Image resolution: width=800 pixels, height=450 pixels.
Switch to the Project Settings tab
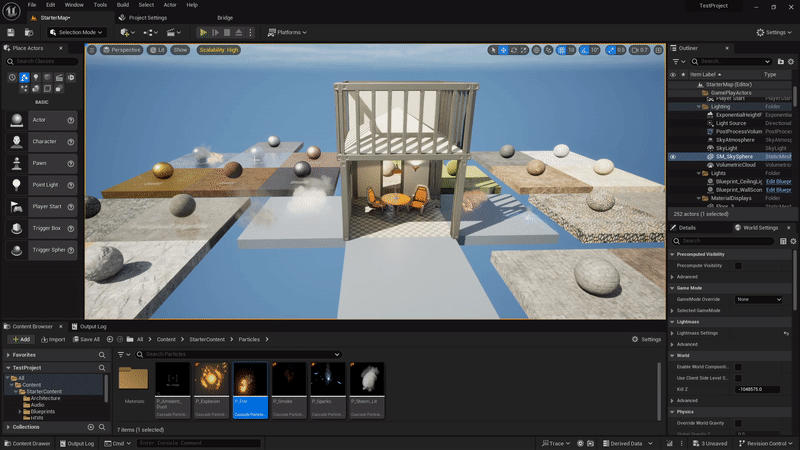[143, 18]
